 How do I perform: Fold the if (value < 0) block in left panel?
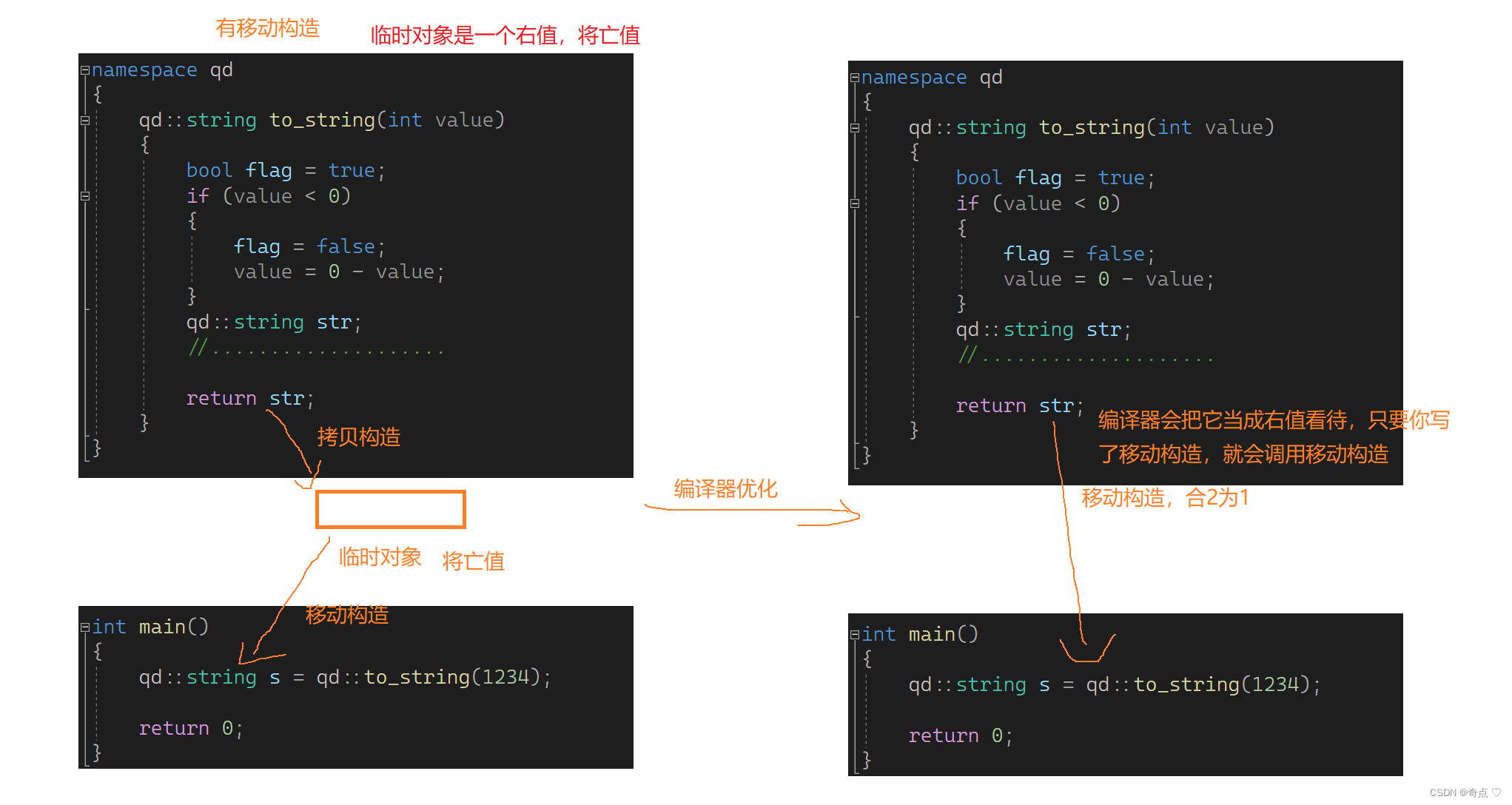coord(84,196)
